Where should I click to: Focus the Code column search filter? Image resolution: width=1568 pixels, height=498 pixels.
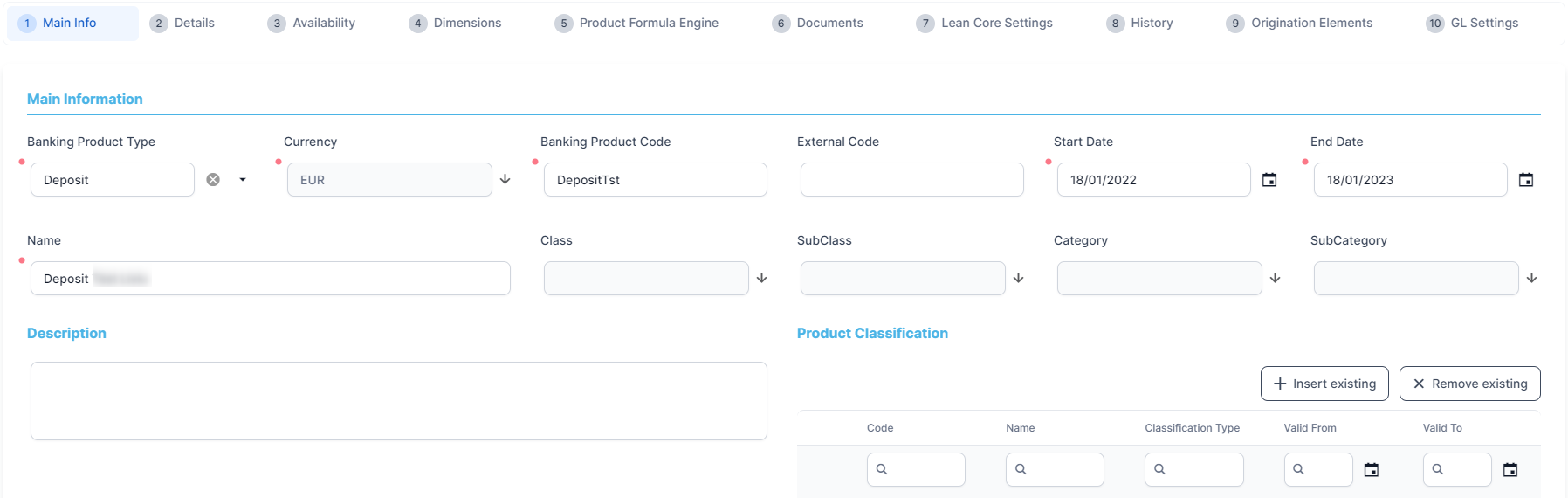924,470
